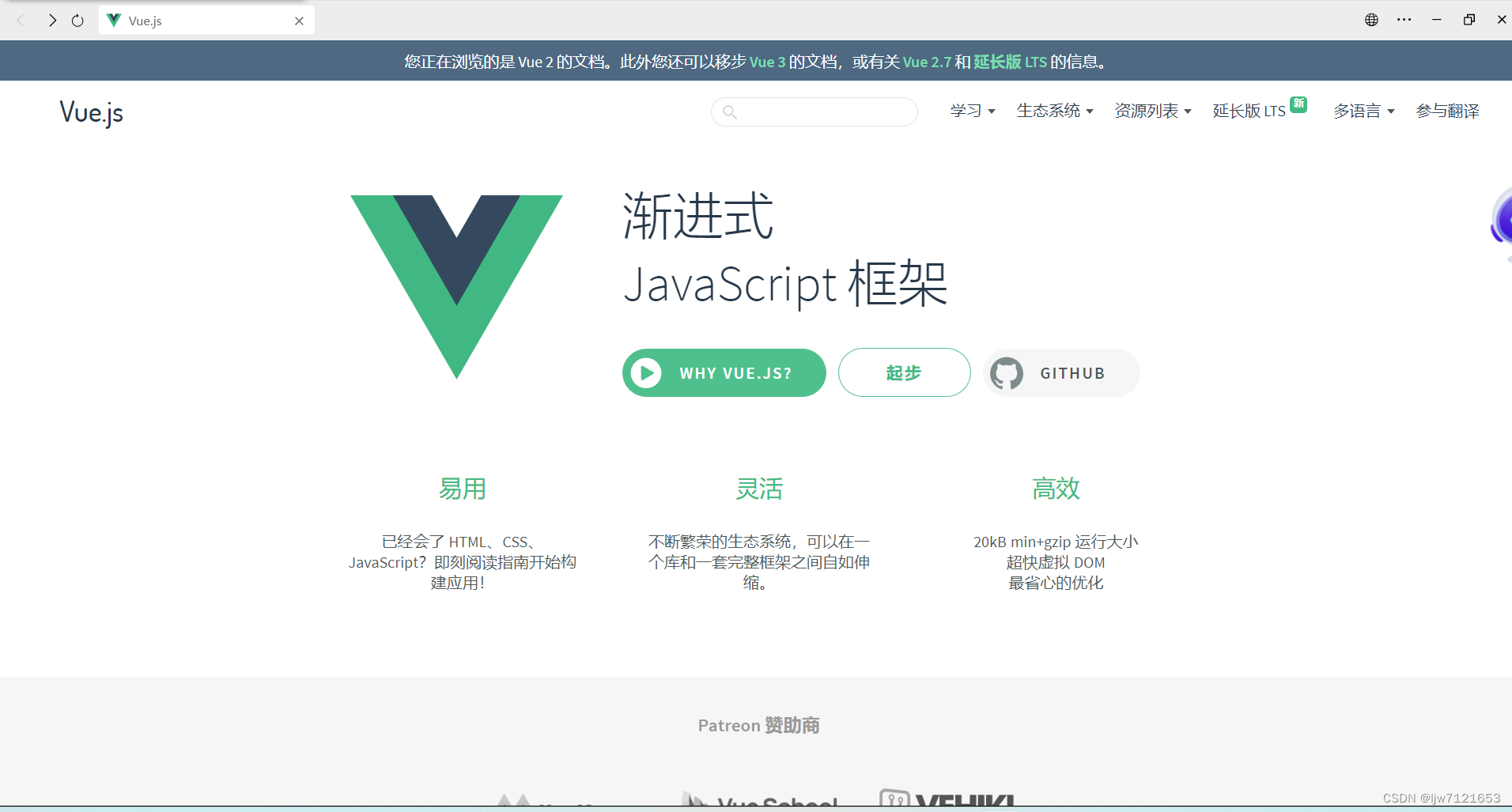Image resolution: width=1512 pixels, height=812 pixels.
Task: Click the 起步 button
Action: click(904, 373)
